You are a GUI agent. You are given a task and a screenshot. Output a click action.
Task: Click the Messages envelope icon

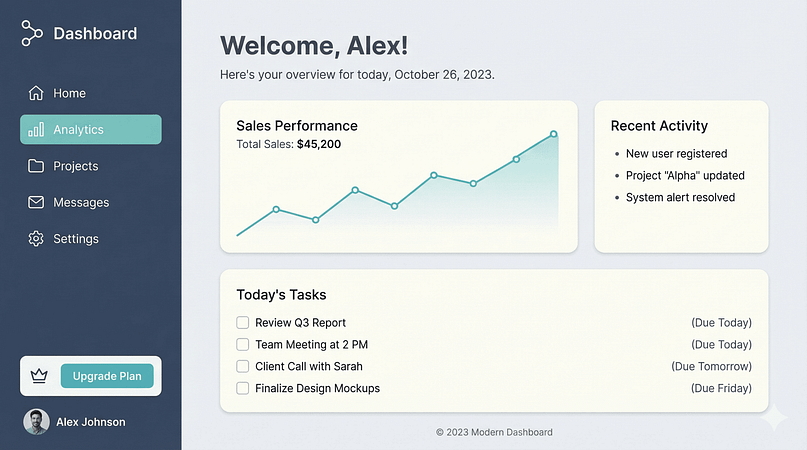tap(36, 203)
